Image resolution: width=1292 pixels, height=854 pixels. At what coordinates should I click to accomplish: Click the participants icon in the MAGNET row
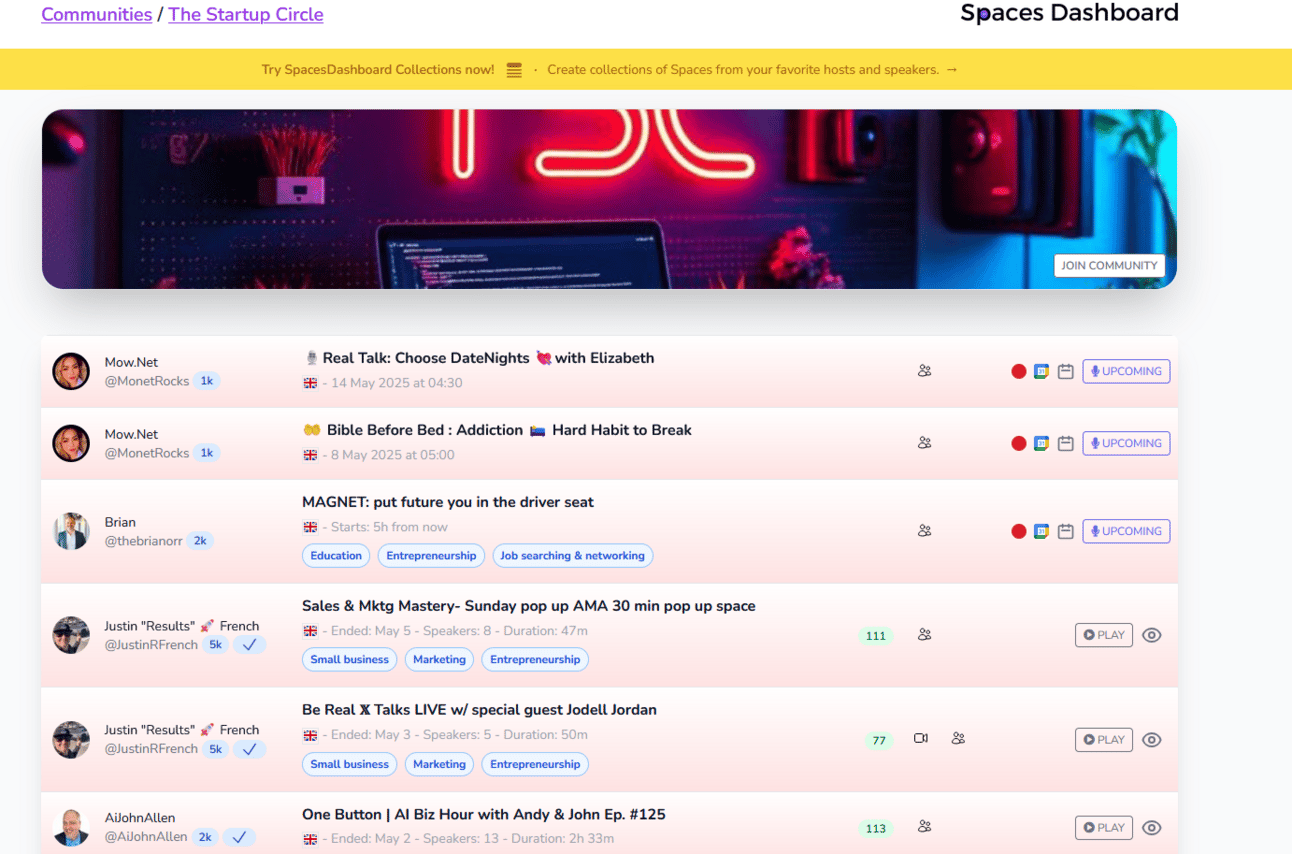pos(924,531)
